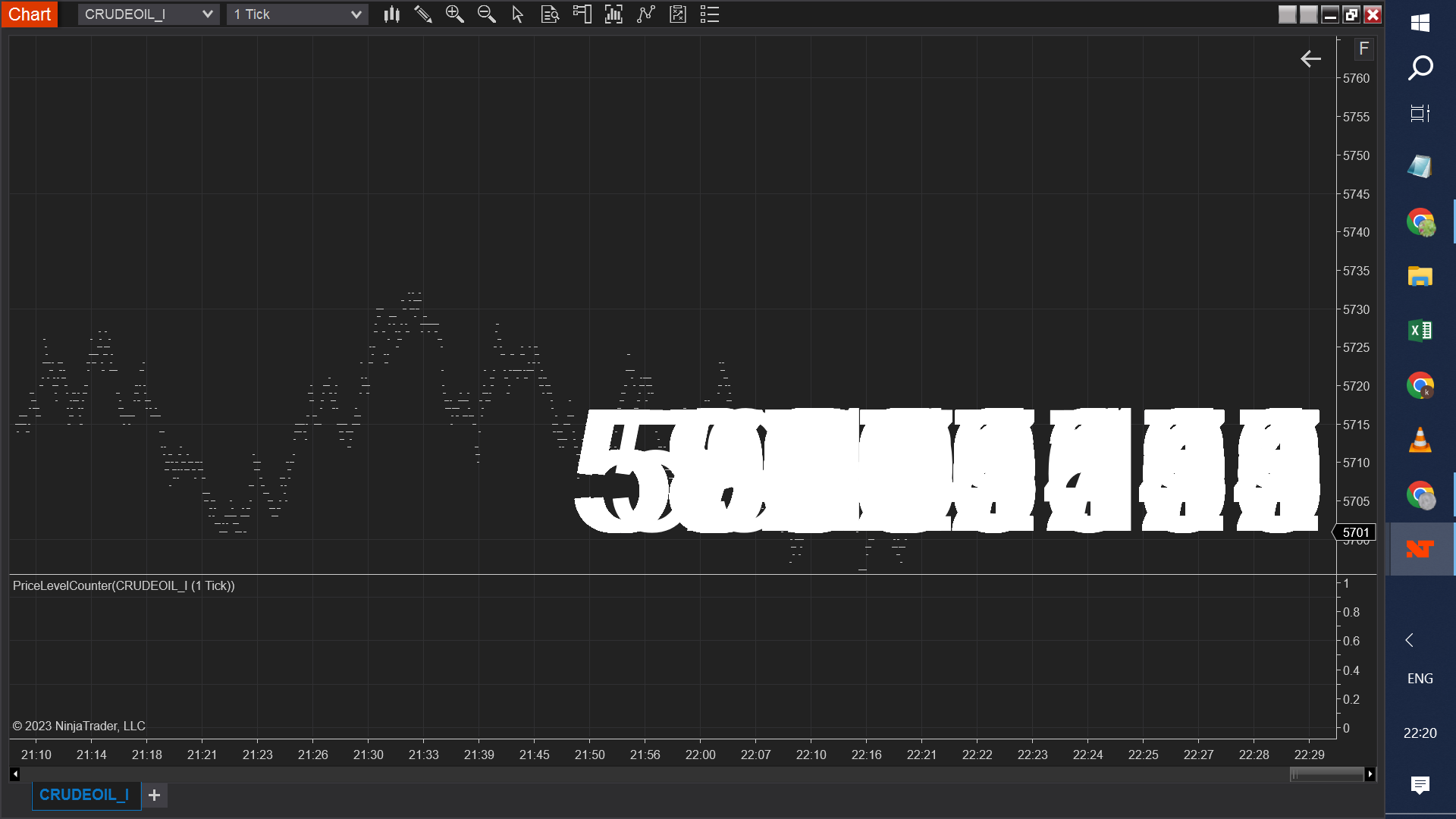Click the F fixed scale button
The width and height of the screenshot is (1456, 819).
click(1363, 49)
